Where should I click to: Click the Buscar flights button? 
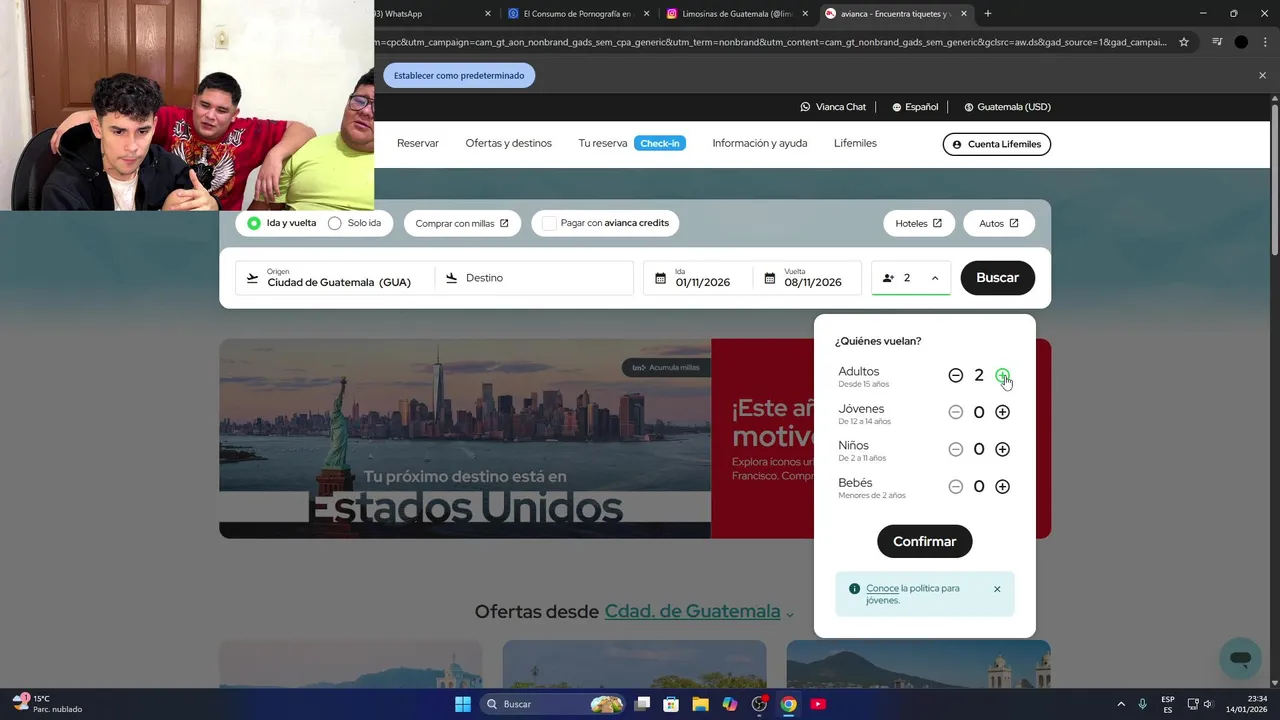coord(997,278)
